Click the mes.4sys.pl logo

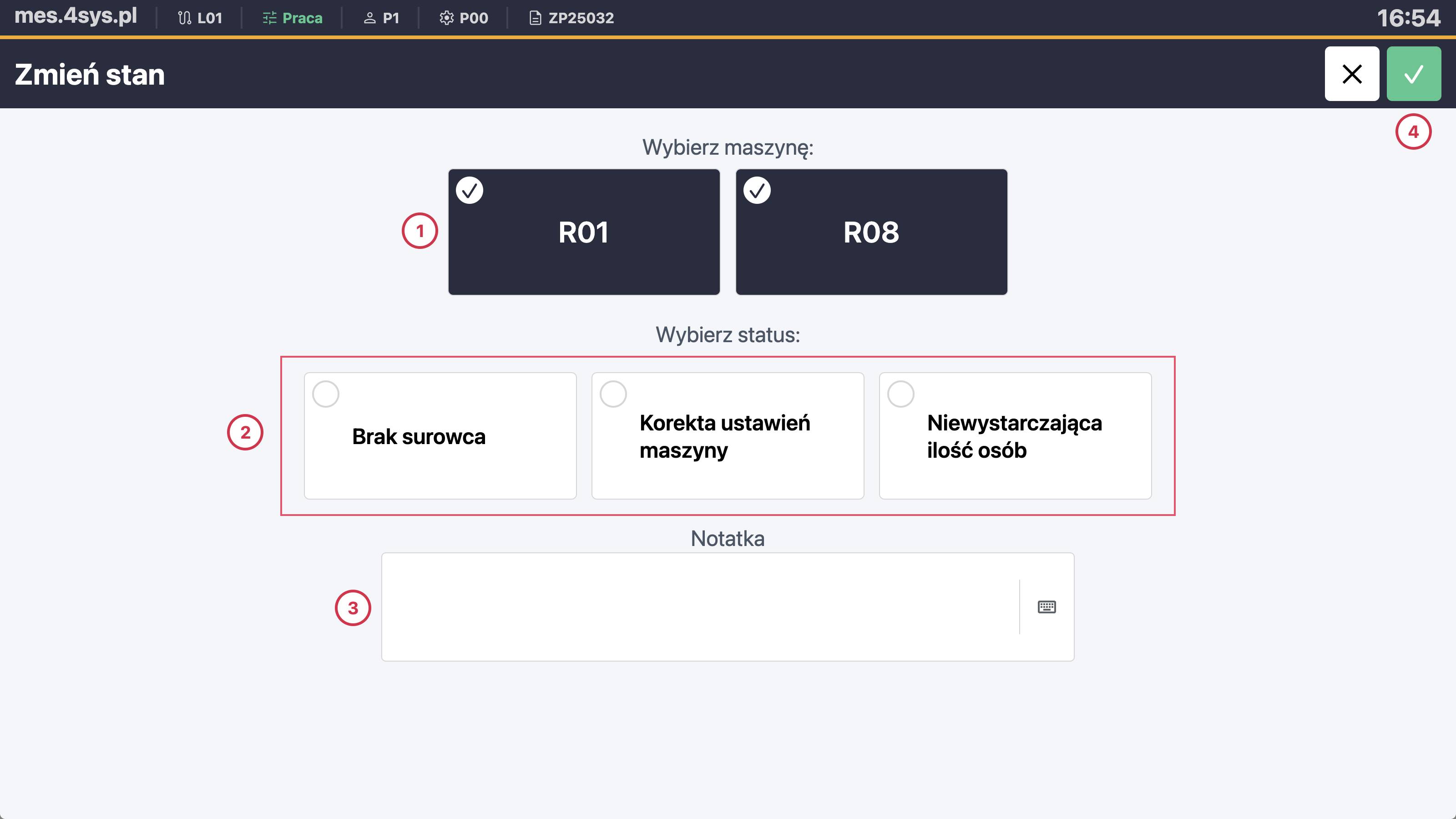(x=76, y=16)
